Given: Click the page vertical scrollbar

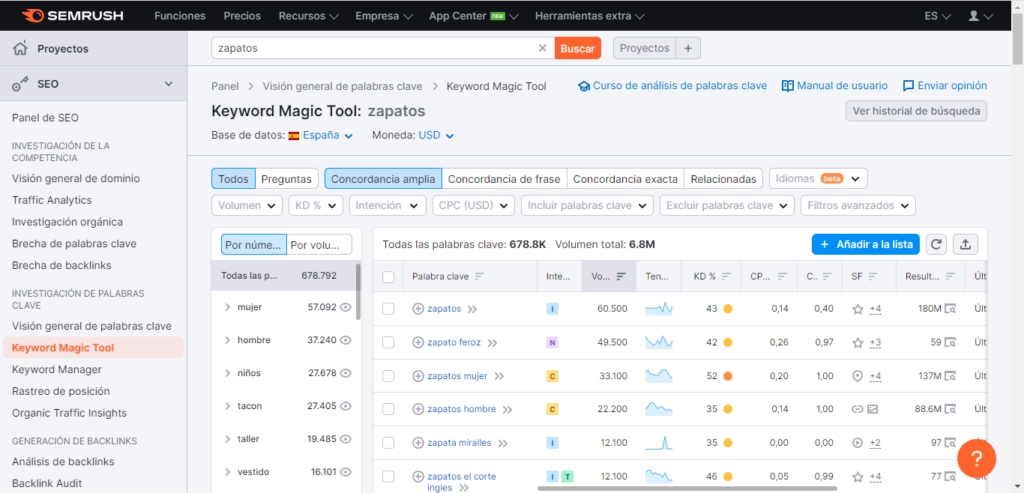Looking at the screenshot, I should click(1018, 40).
